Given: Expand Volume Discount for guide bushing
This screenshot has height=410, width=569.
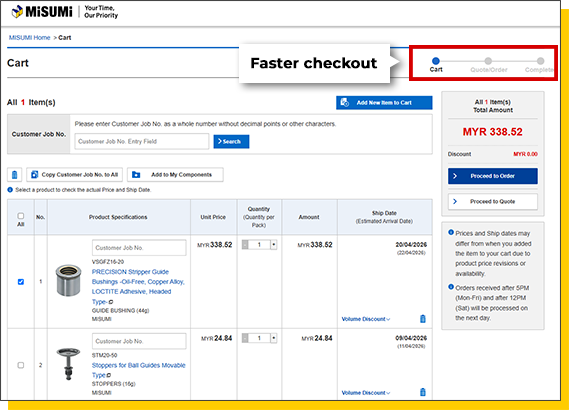Looking at the screenshot, I should 366,319.
